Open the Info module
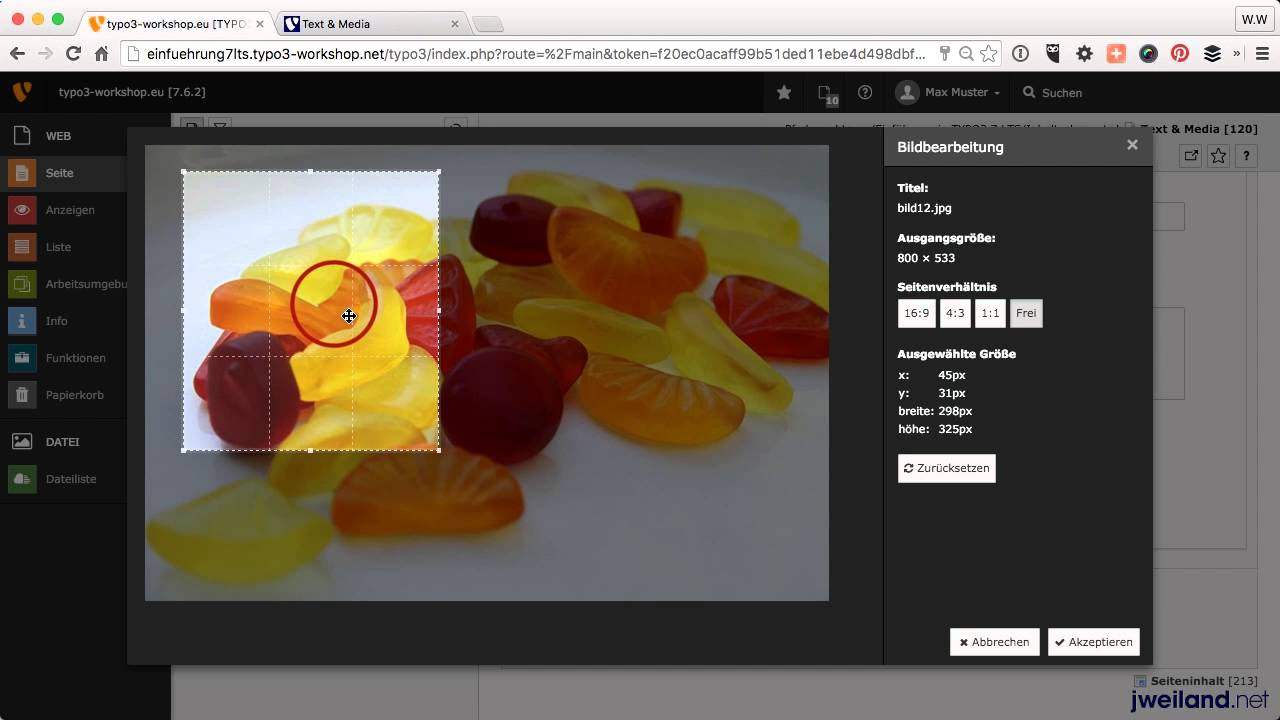This screenshot has height=720, width=1280. [64, 321]
